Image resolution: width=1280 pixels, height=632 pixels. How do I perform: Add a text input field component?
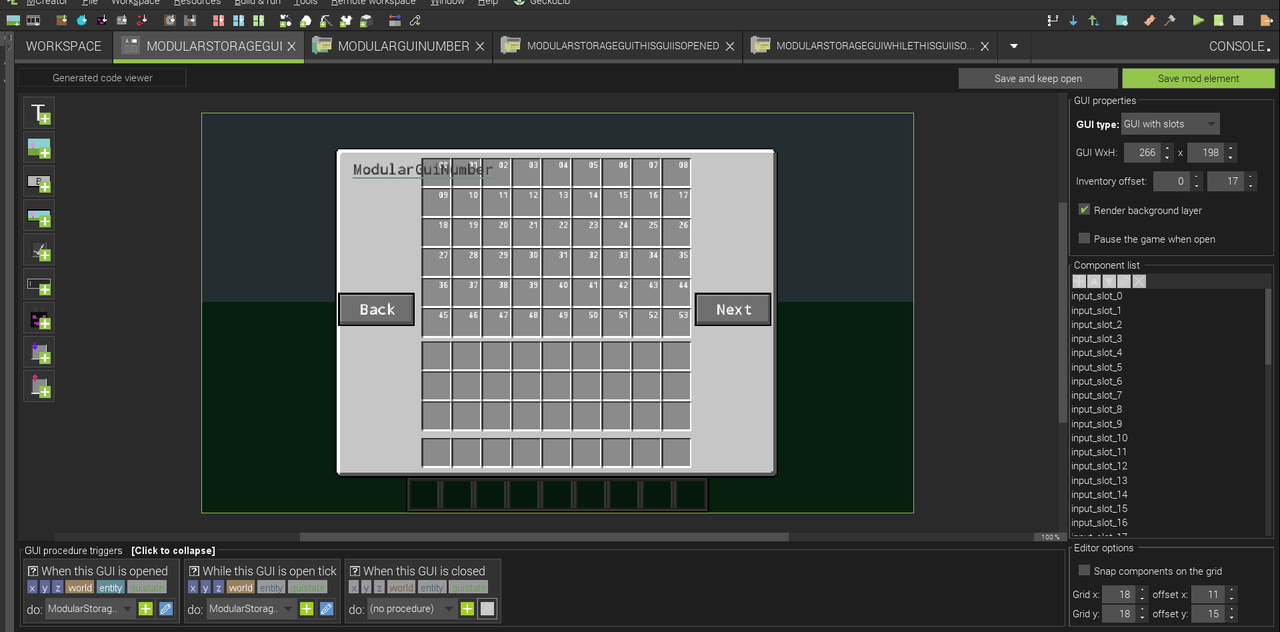[x=39, y=284]
